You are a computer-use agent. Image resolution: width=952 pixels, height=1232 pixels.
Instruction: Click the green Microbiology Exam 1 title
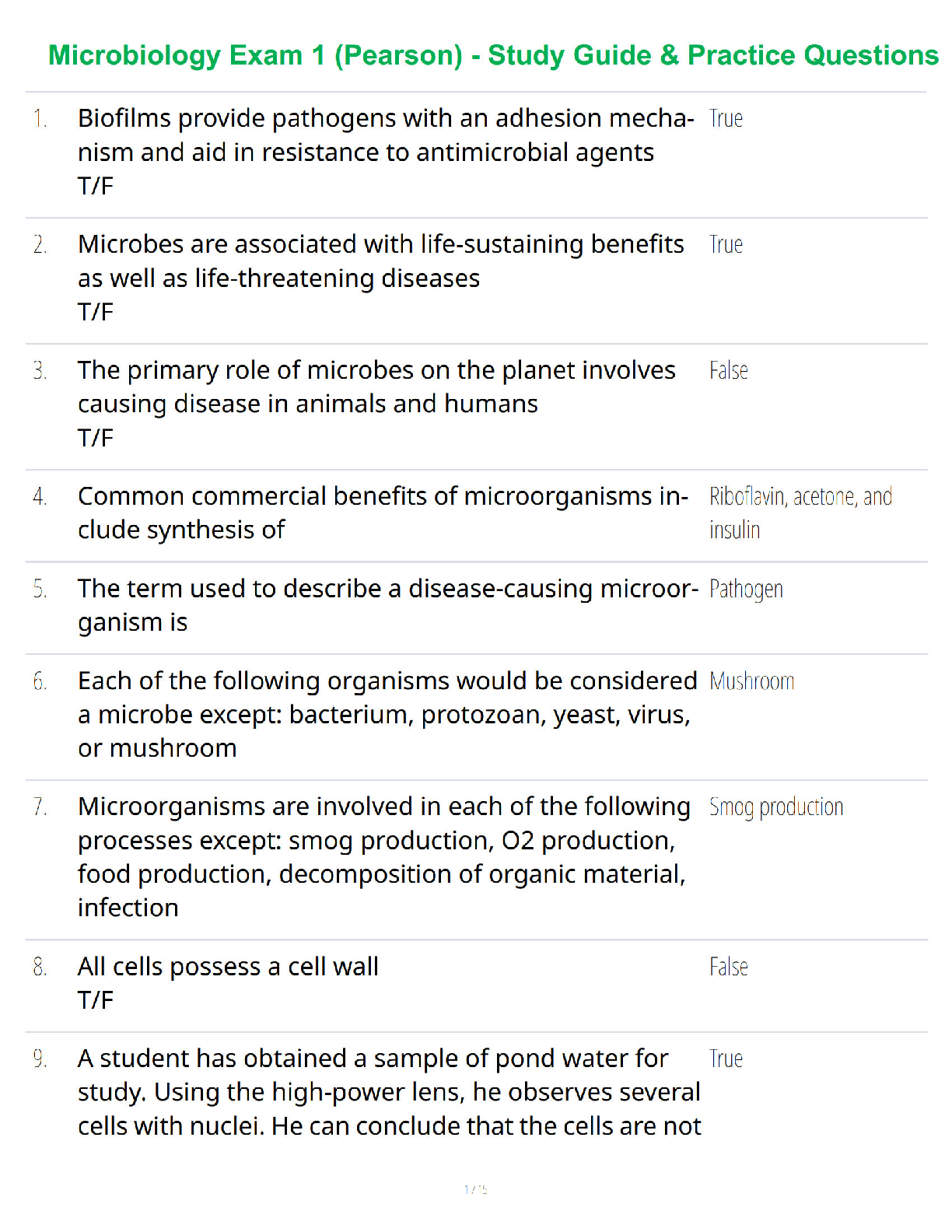[x=493, y=56]
